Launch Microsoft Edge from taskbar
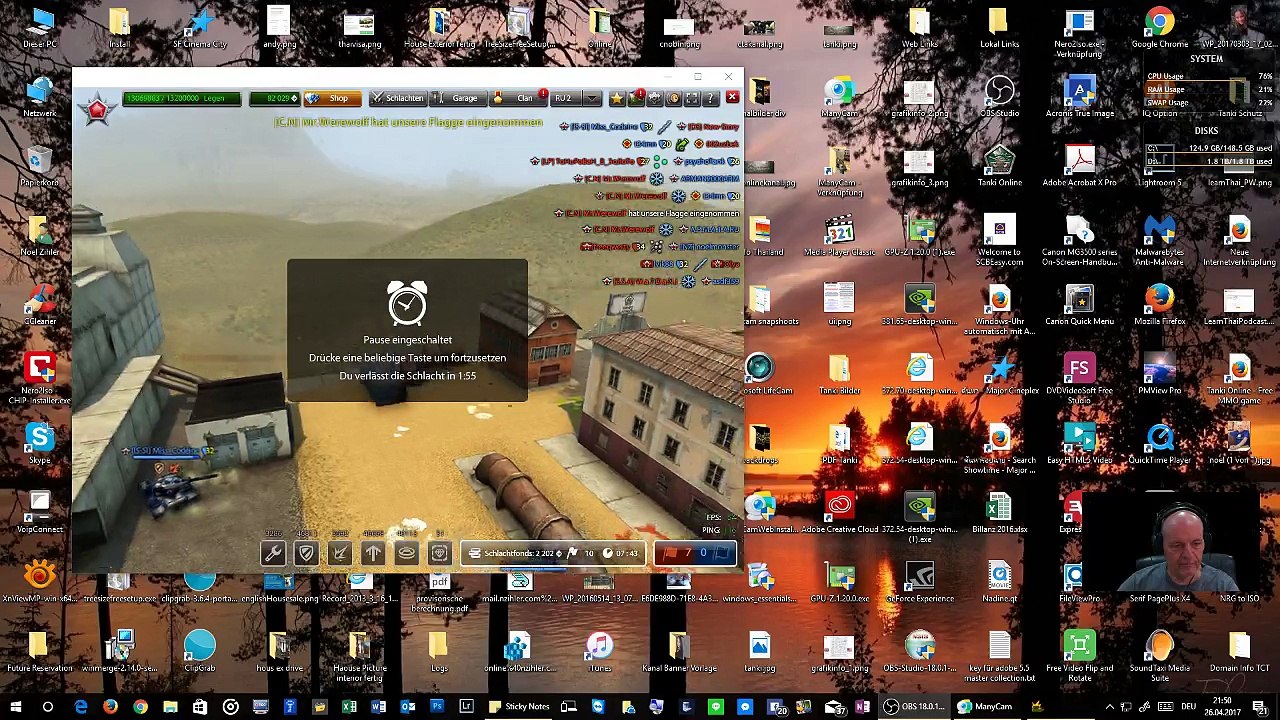 pos(81,707)
